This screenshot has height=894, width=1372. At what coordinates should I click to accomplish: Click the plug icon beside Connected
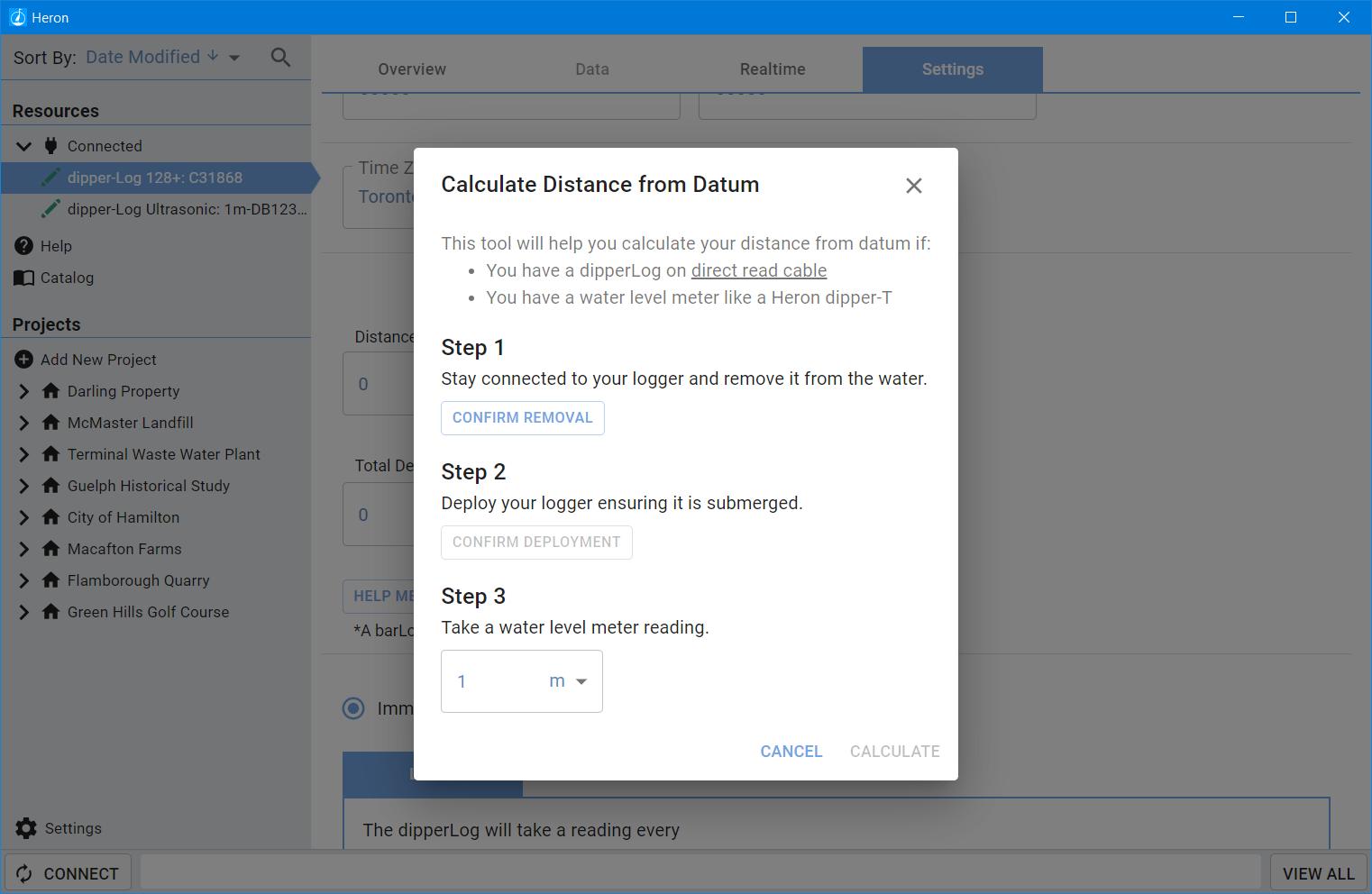[51, 146]
